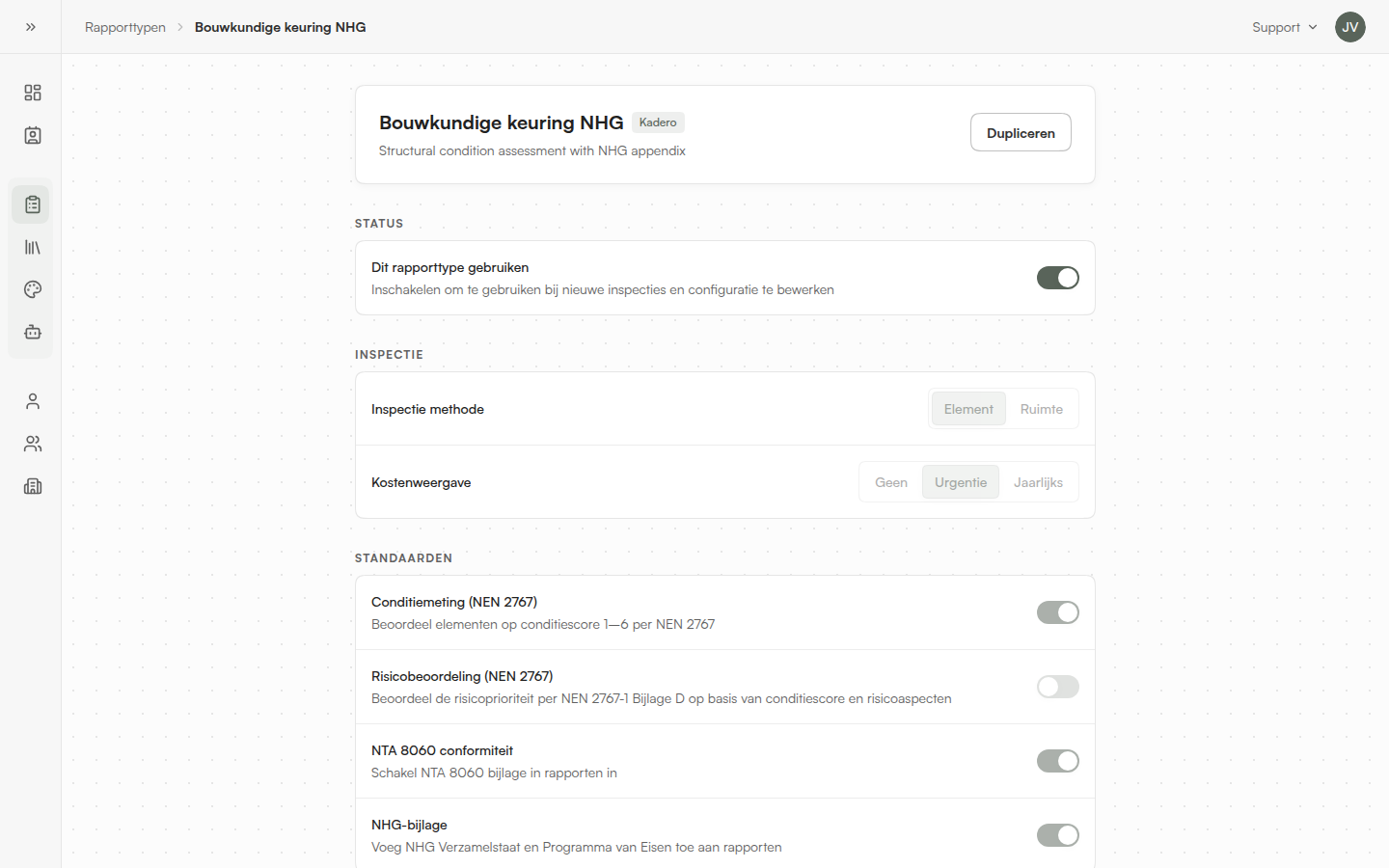Viewport: 1389px width, 868px height.
Task: Enable Risicobeoordeling (NEN 2767) switch
Action: coord(1057,687)
